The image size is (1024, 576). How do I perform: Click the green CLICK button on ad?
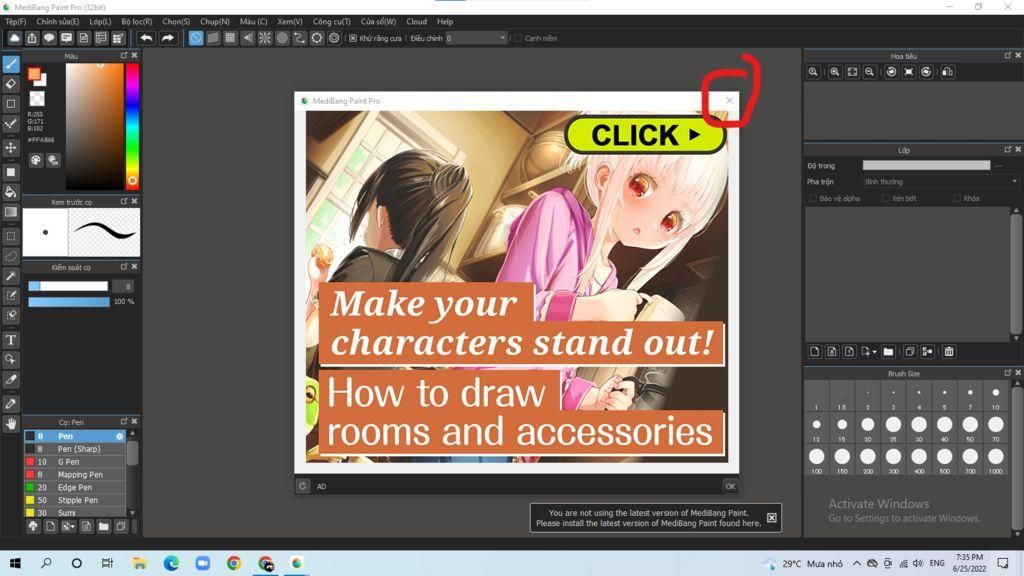point(645,135)
